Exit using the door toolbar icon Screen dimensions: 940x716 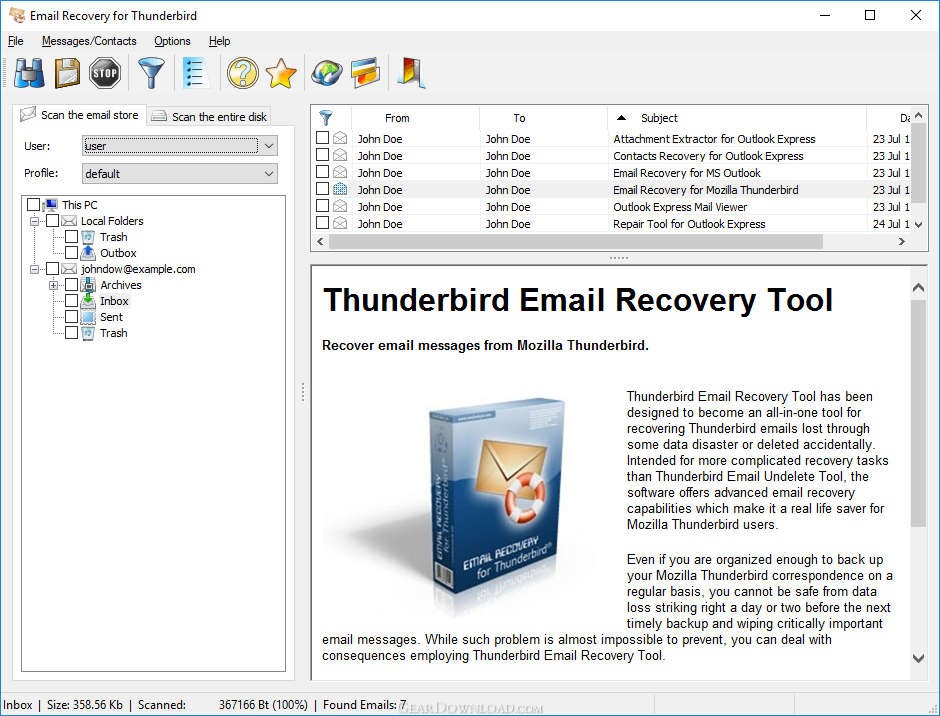tap(411, 73)
